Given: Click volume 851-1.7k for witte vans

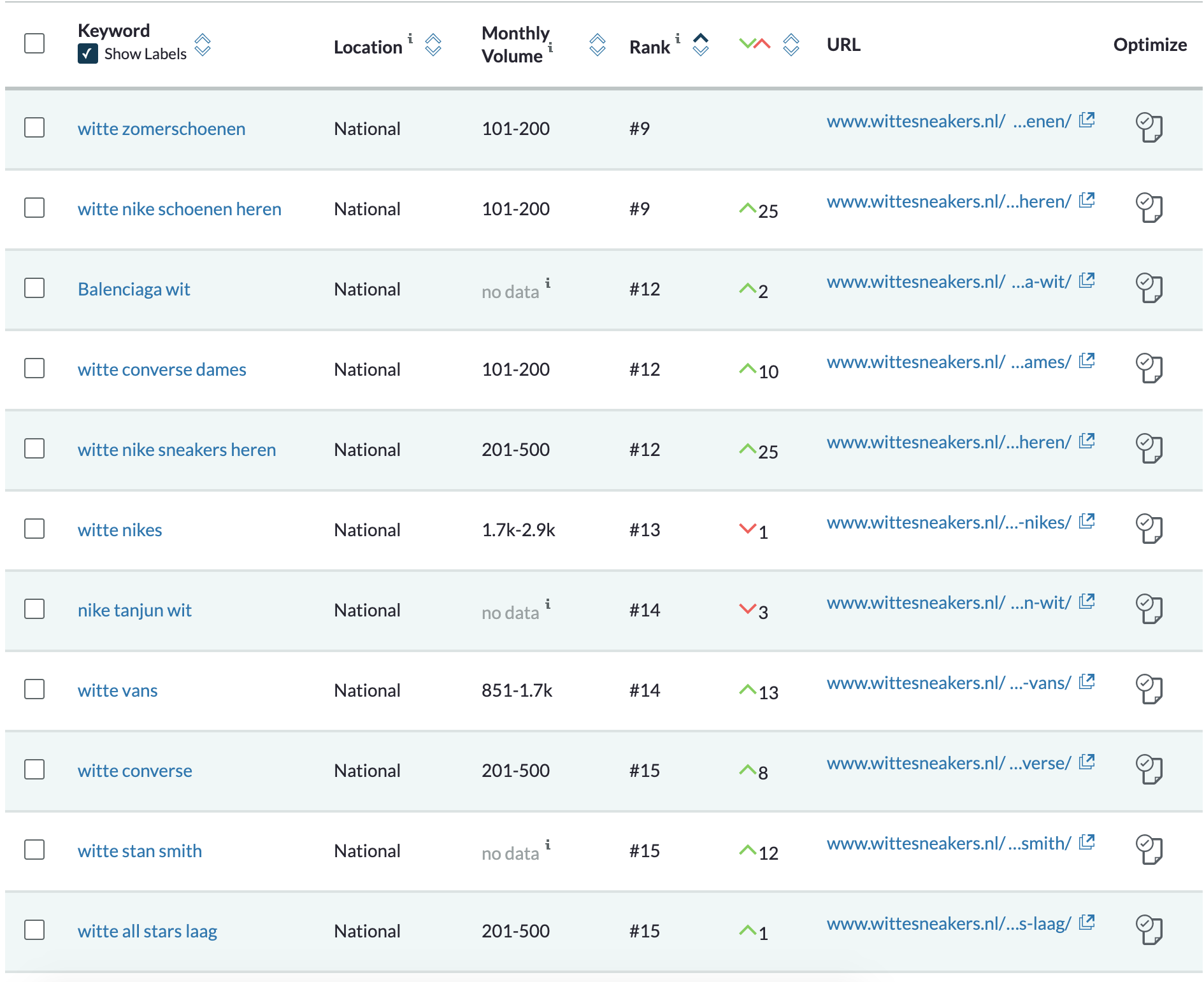Looking at the screenshot, I should [517, 690].
